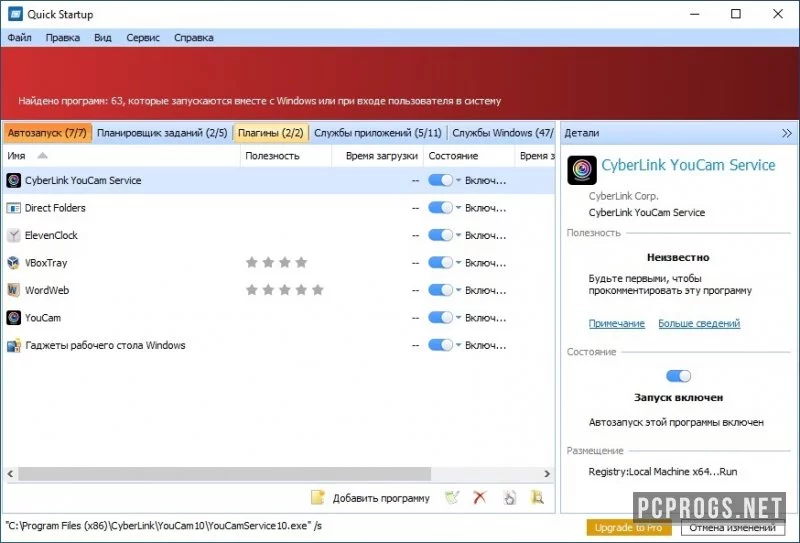
Task: Click the Upgrade to Pro button
Action: [629, 527]
